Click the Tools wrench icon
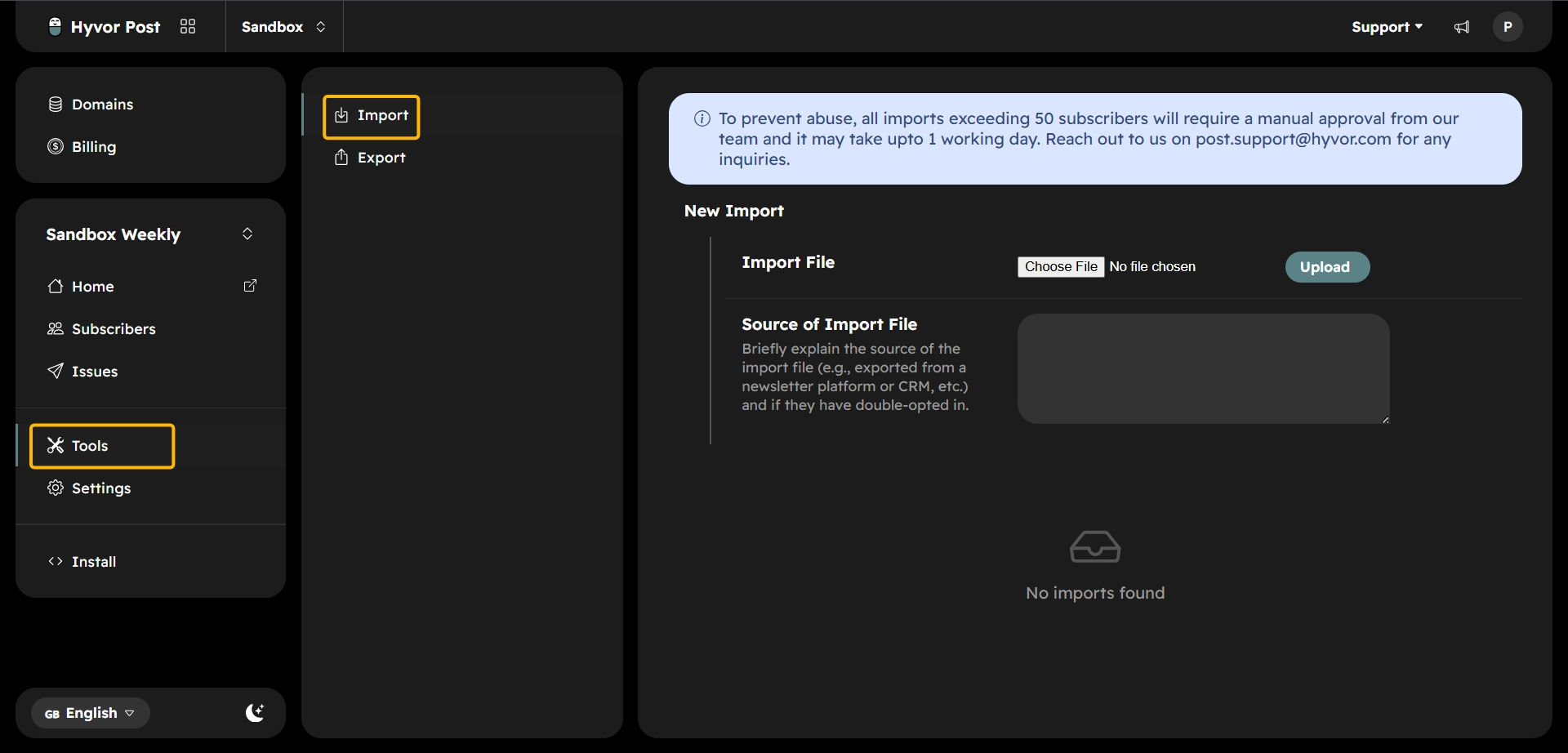1568x753 pixels. click(56, 446)
